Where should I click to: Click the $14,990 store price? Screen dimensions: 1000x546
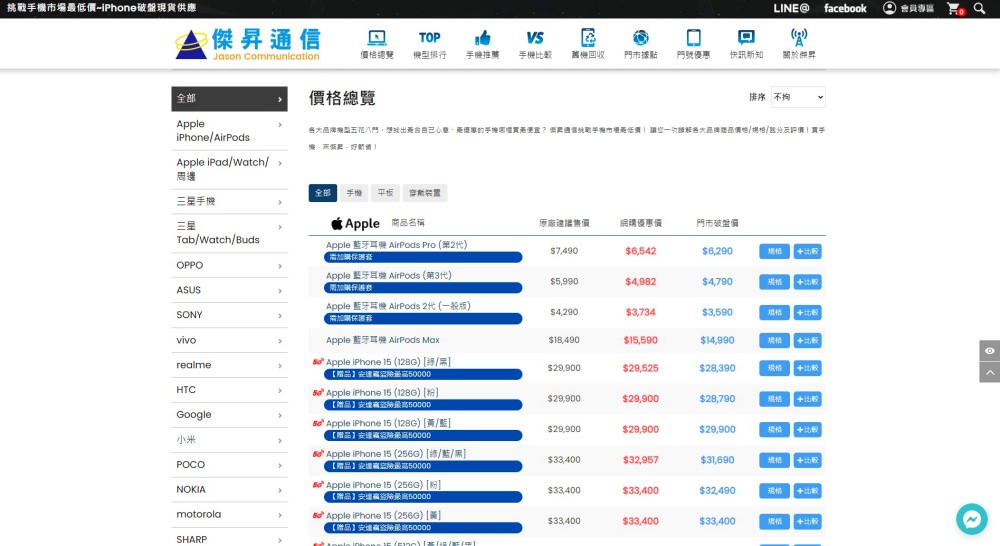pyautogui.click(x=717, y=341)
